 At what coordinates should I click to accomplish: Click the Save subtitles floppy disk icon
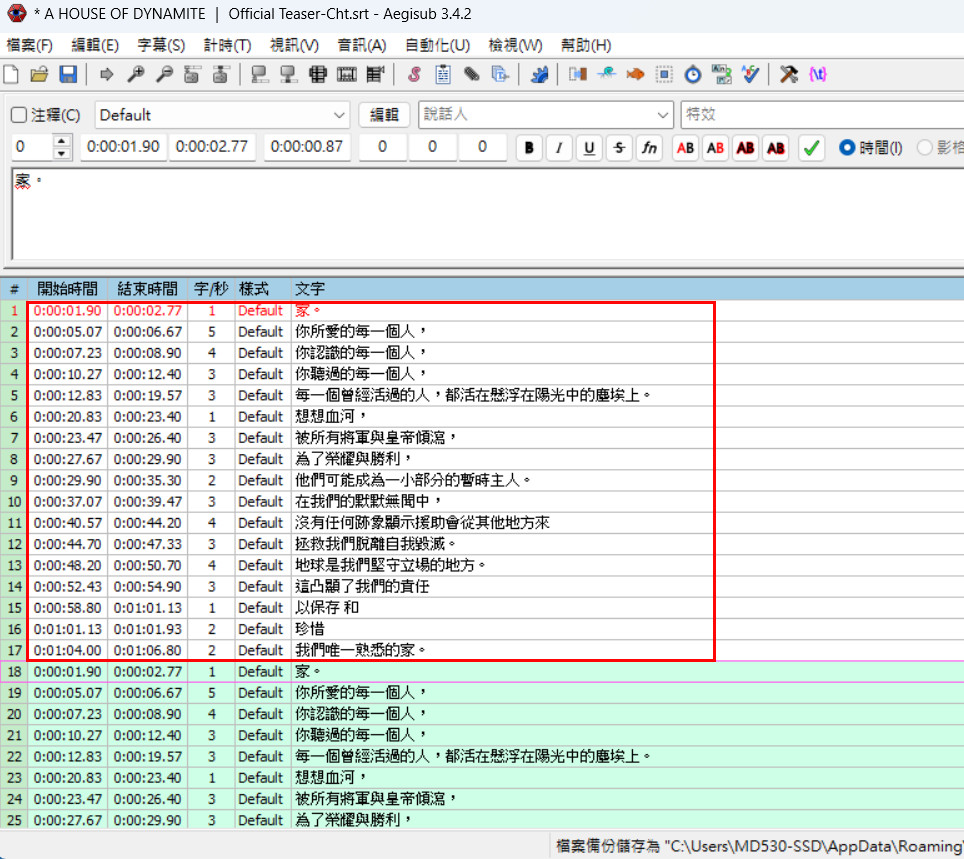68,74
